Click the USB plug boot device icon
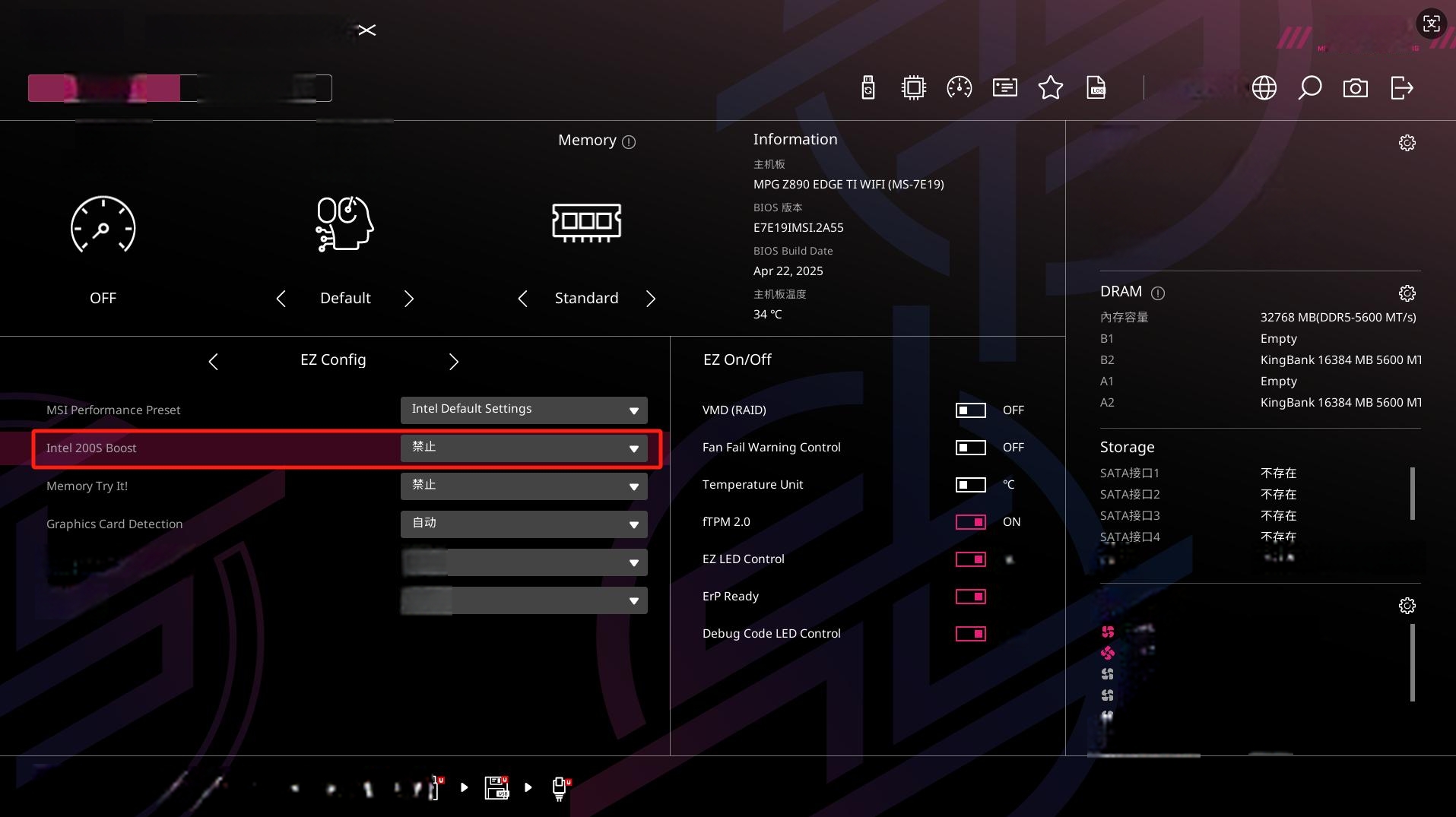This screenshot has height=817, width=1456. click(560, 788)
